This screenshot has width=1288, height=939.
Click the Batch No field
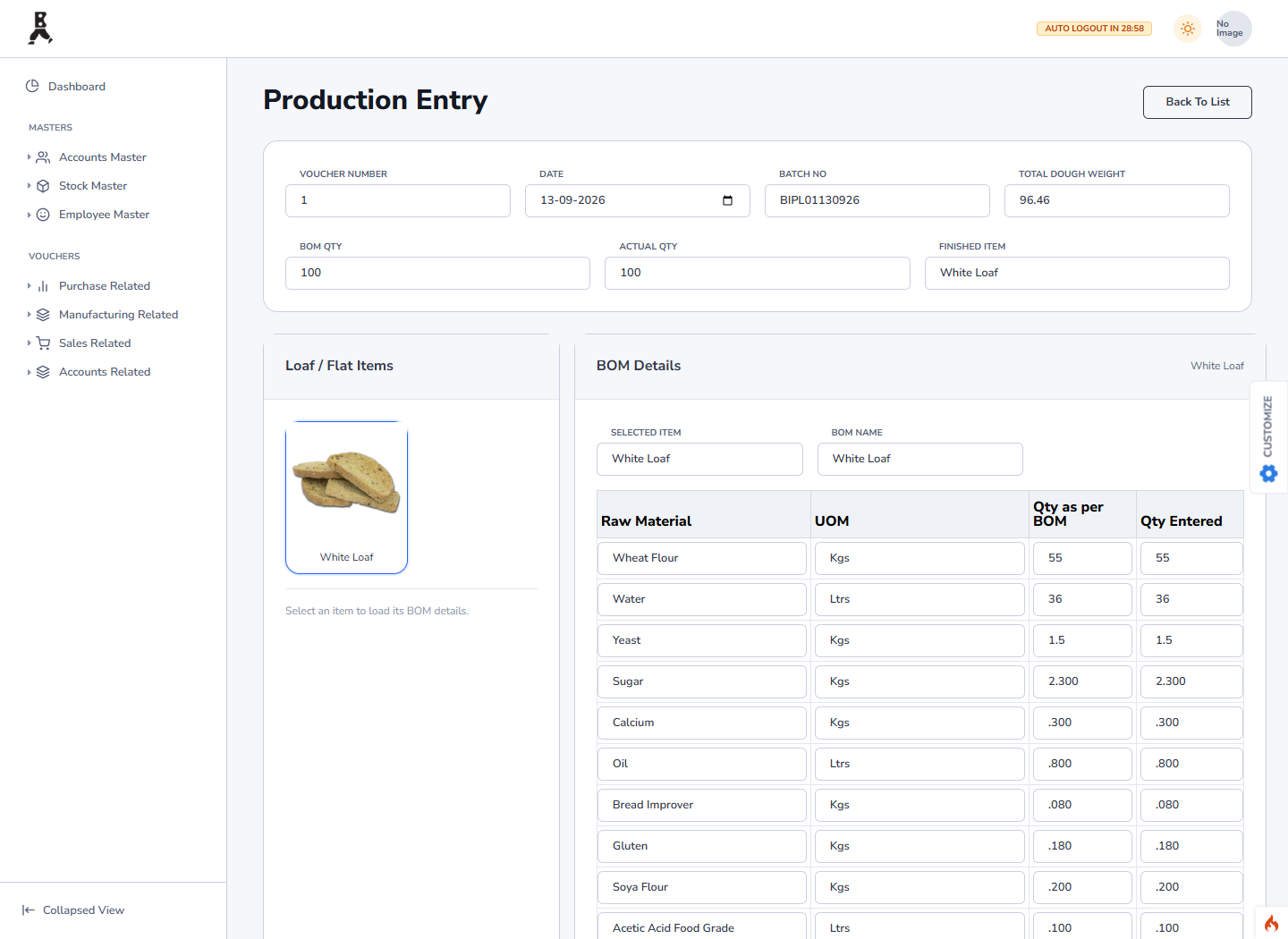tap(877, 200)
